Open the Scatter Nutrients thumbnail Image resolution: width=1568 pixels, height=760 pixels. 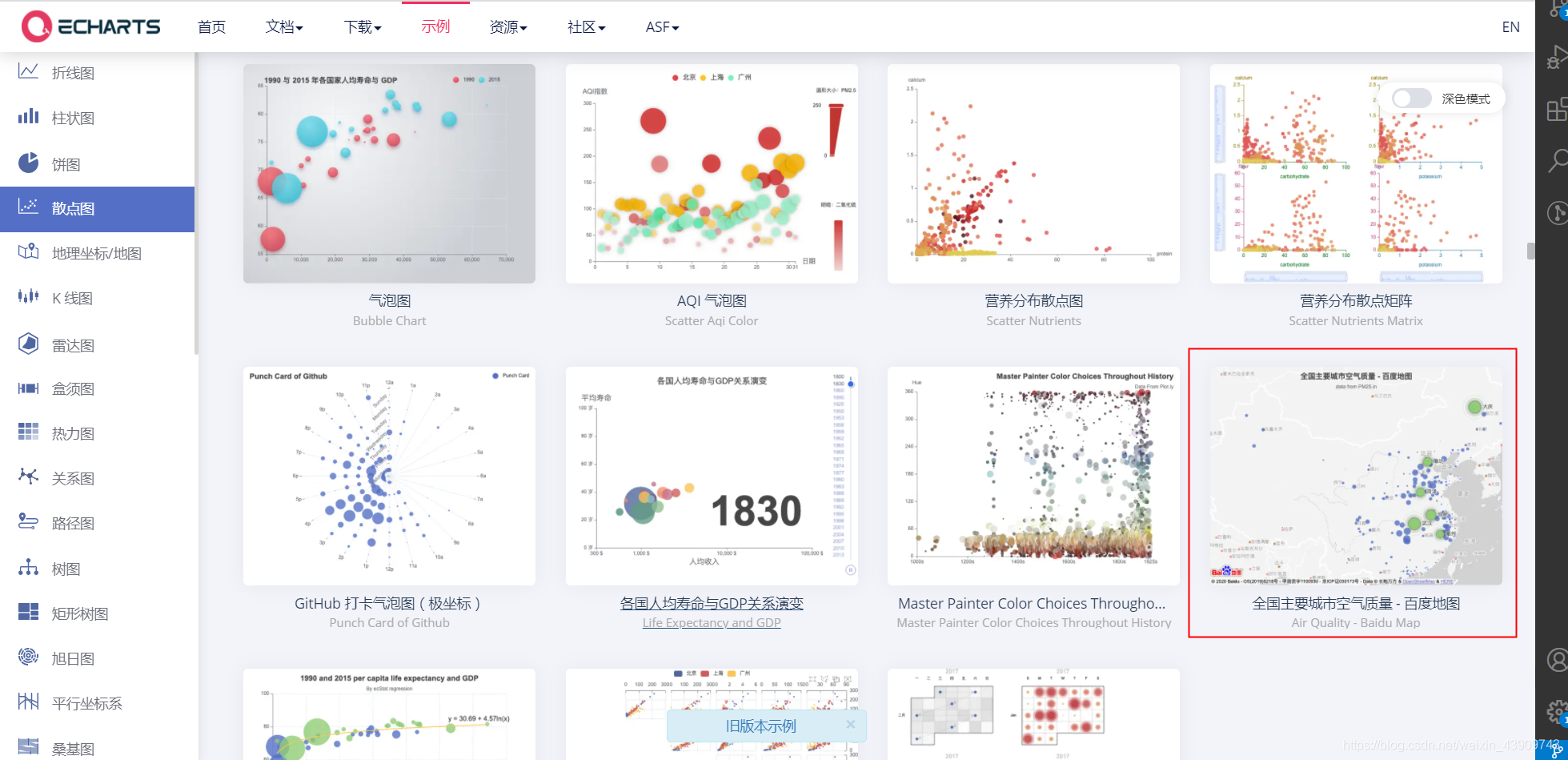tap(1033, 173)
